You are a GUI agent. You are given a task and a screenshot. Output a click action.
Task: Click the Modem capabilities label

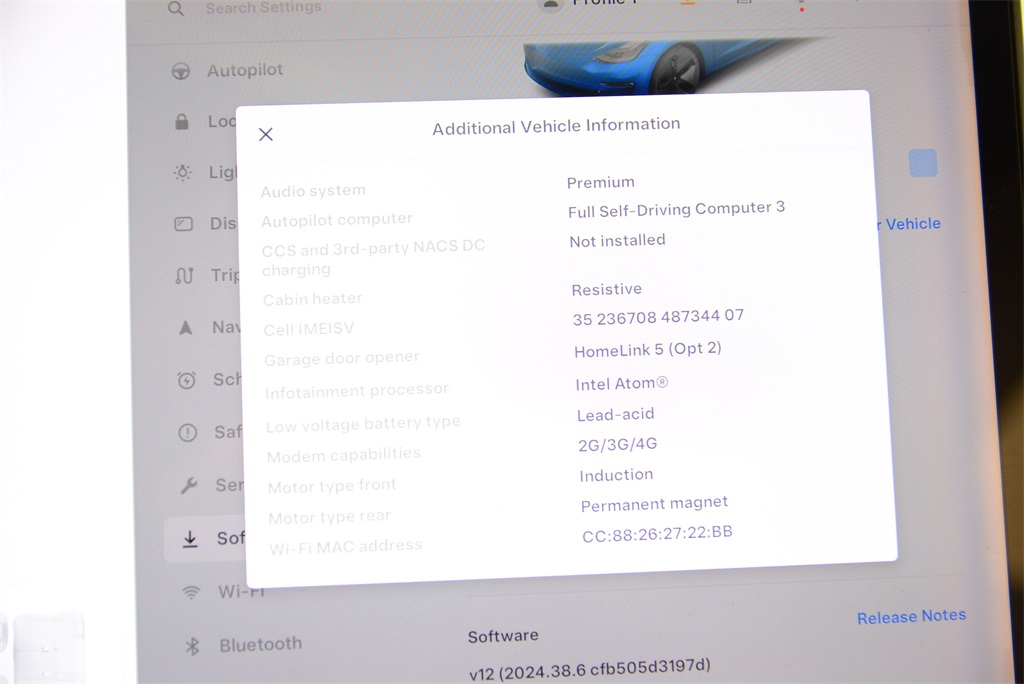[344, 455]
